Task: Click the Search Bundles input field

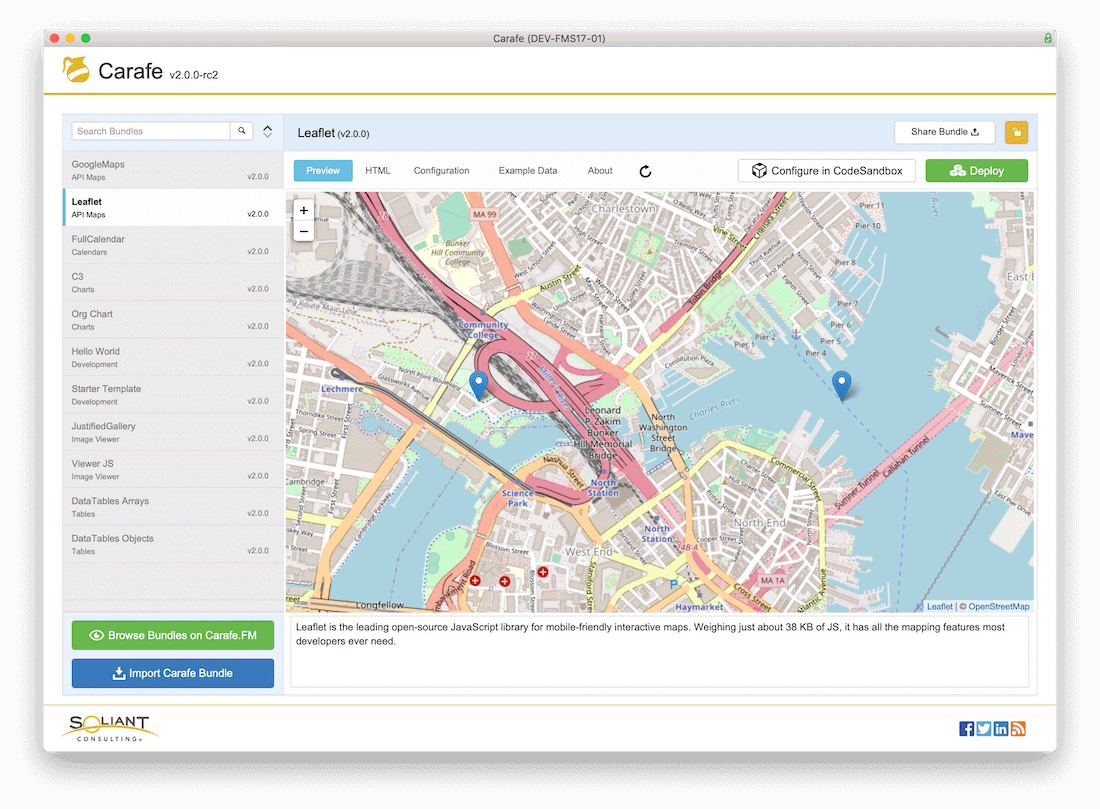Action: tap(150, 131)
